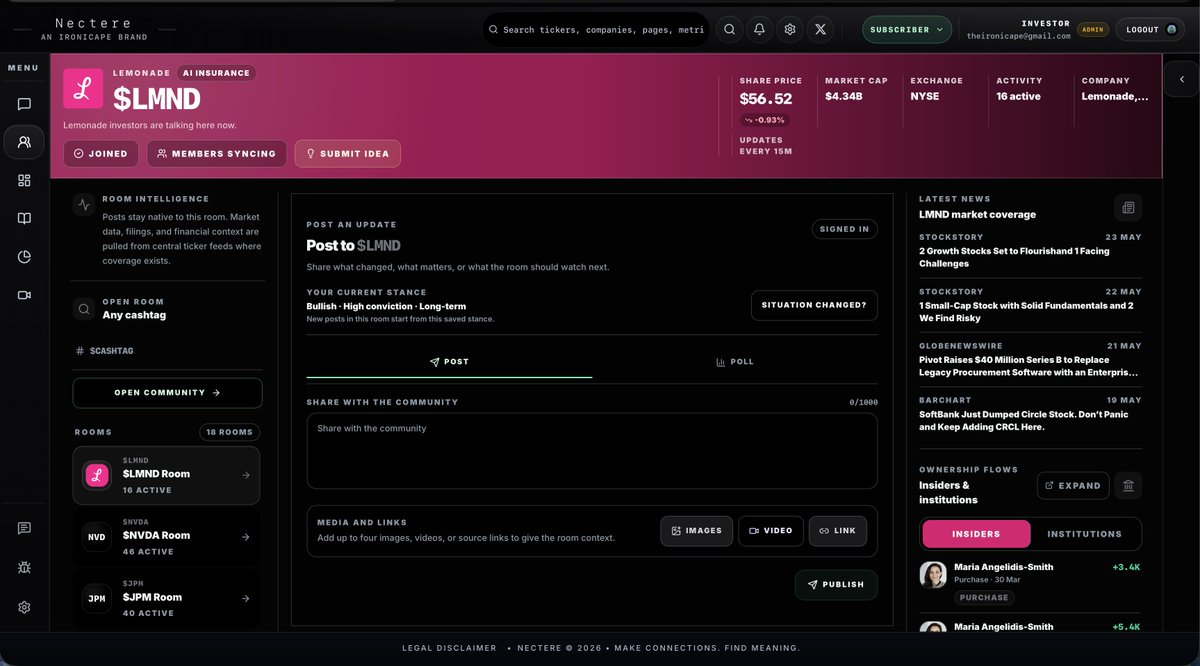Open the pie chart icon in sidebar
This screenshot has height=666, width=1200.
tap(24, 257)
